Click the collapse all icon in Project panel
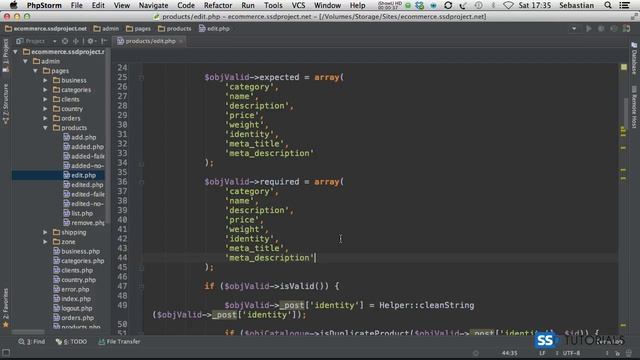Viewport: 640px width, 360px height. click(x=76, y=41)
